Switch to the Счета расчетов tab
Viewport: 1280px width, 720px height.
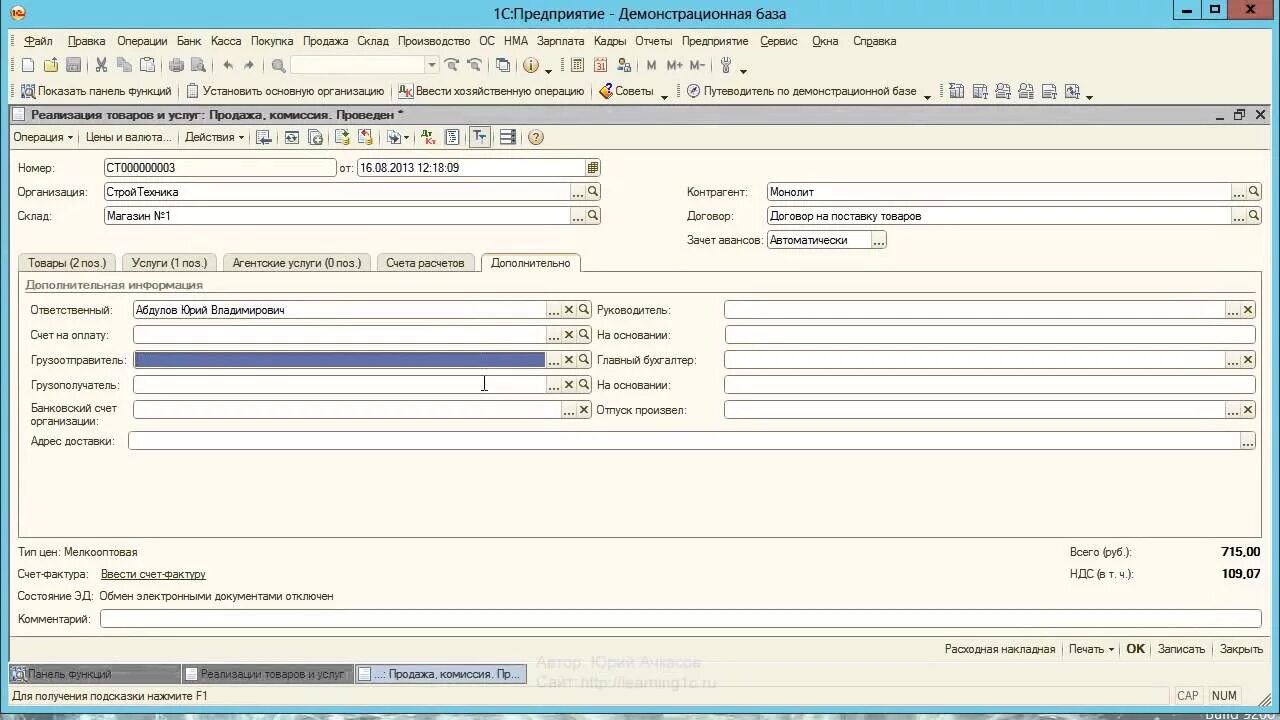425,263
